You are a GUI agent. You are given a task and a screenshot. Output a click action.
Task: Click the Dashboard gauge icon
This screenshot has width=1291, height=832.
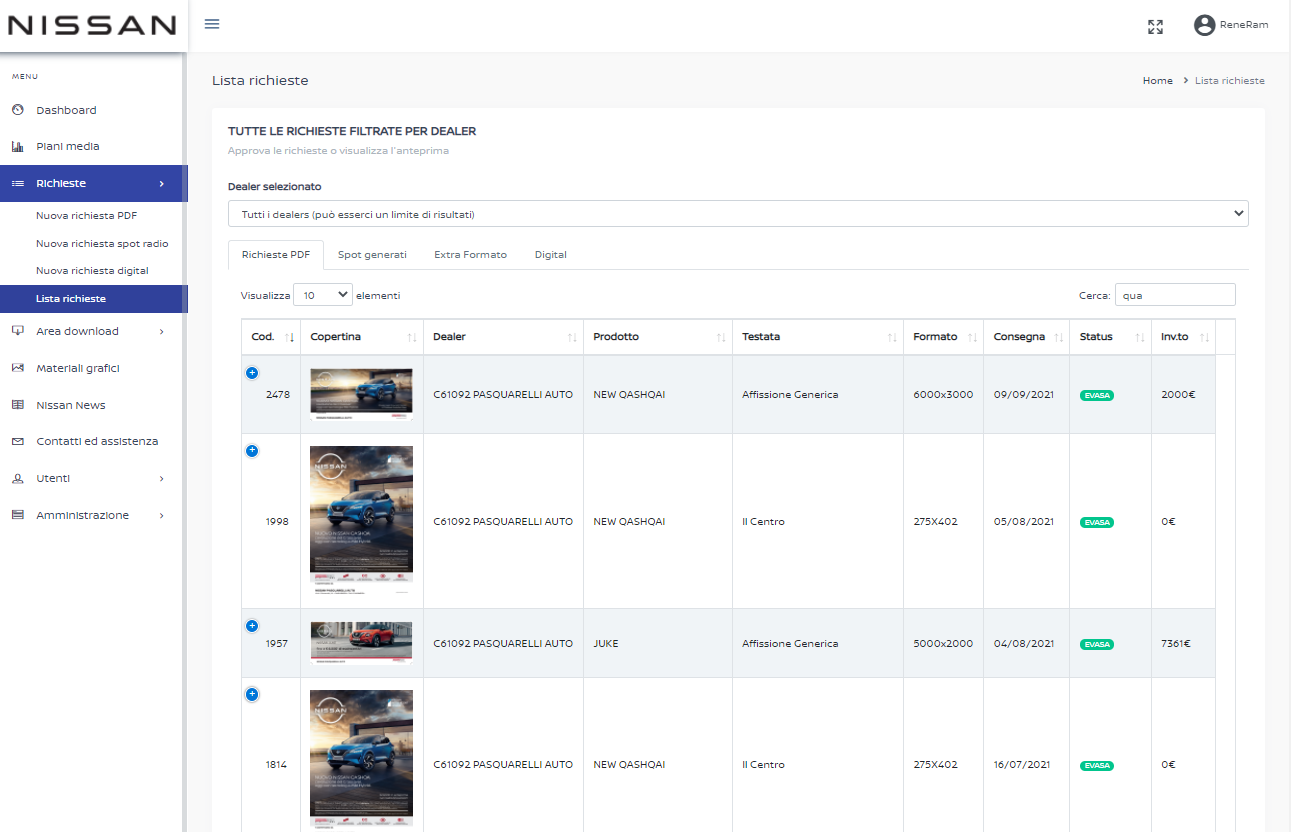pyautogui.click(x=17, y=110)
